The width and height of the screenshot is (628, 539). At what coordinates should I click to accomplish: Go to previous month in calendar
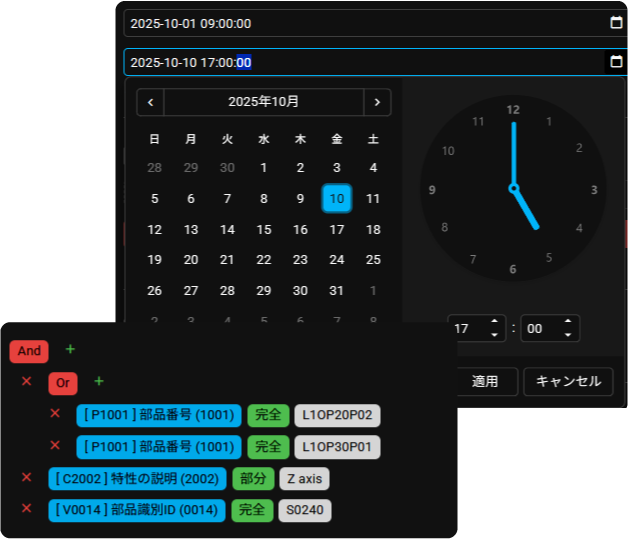(x=150, y=102)
